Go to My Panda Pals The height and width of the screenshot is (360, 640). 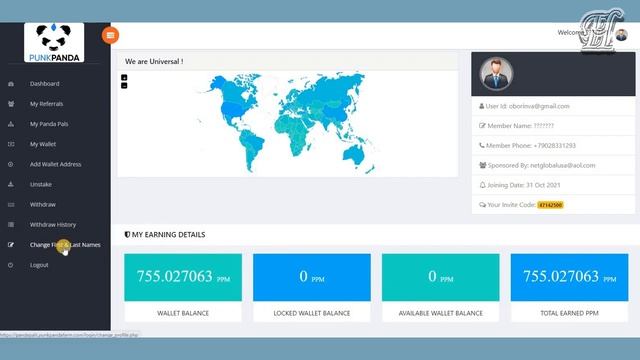(49, 124)
